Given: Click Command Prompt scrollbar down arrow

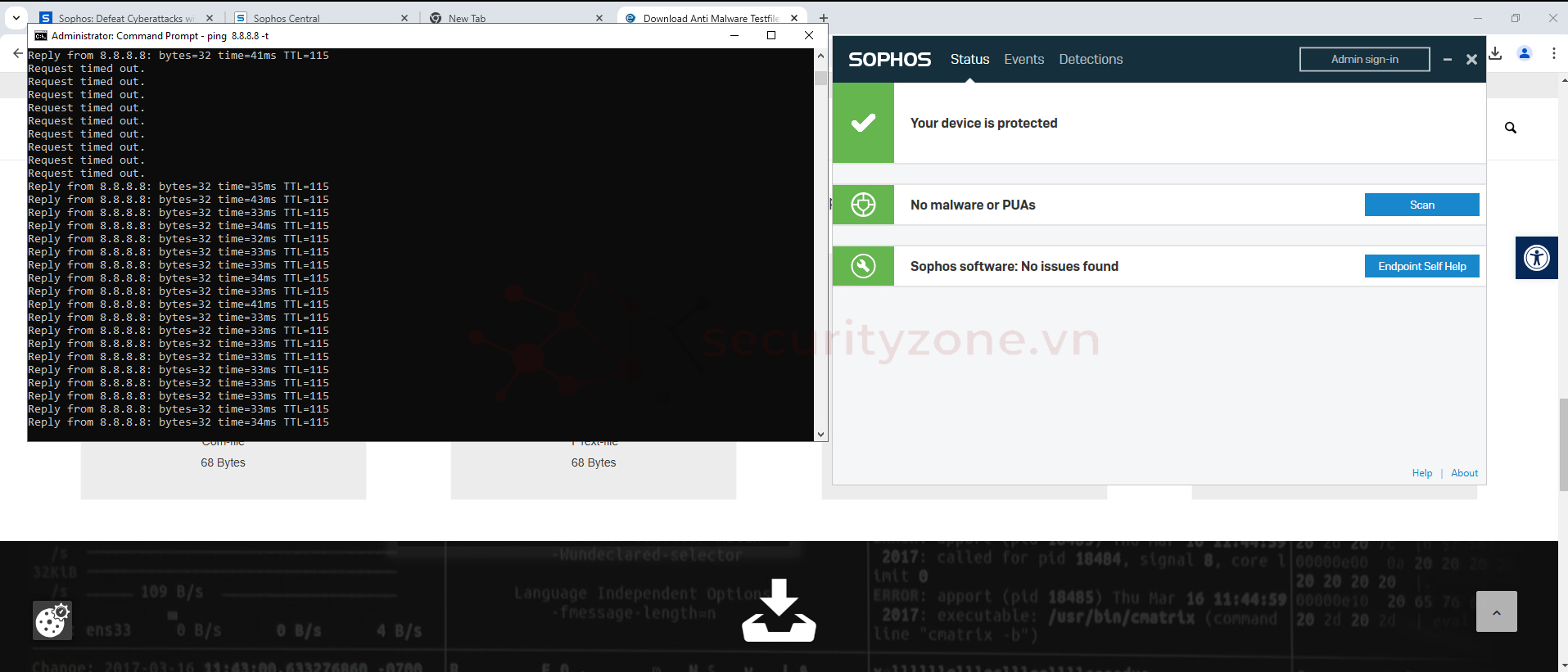Looking at the screenshot, I should tap(821, 435).
